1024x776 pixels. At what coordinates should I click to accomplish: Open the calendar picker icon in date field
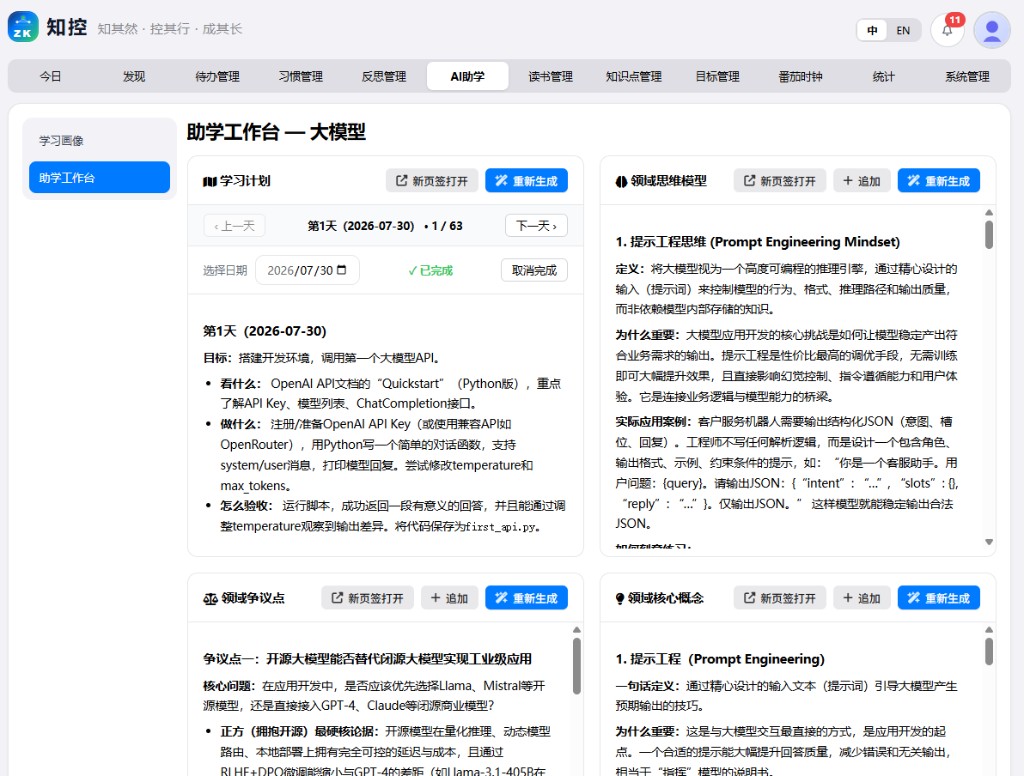(342, 270)
